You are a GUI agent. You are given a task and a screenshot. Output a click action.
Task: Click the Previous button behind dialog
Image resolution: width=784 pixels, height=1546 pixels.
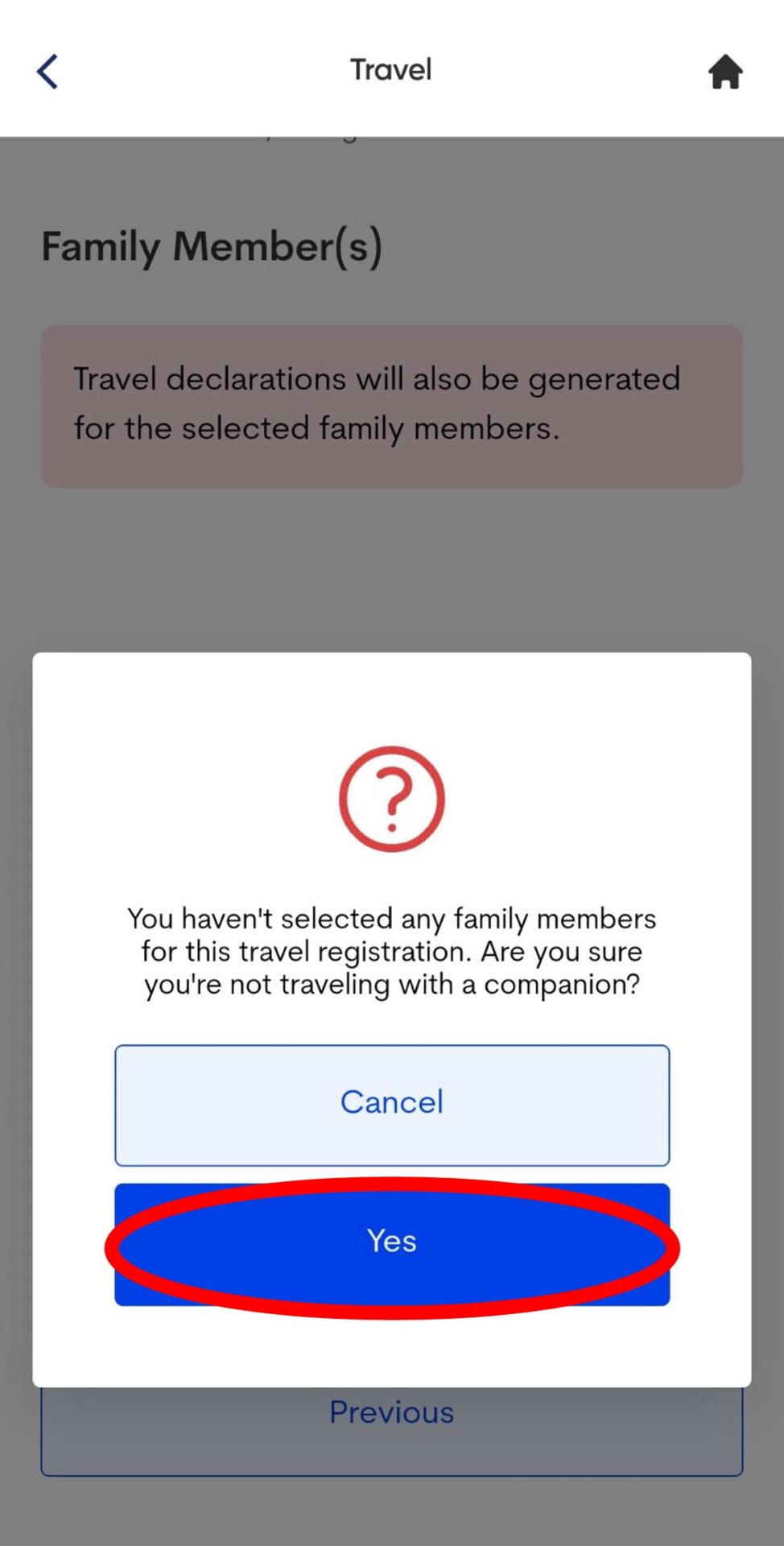tap(392, 1432)
